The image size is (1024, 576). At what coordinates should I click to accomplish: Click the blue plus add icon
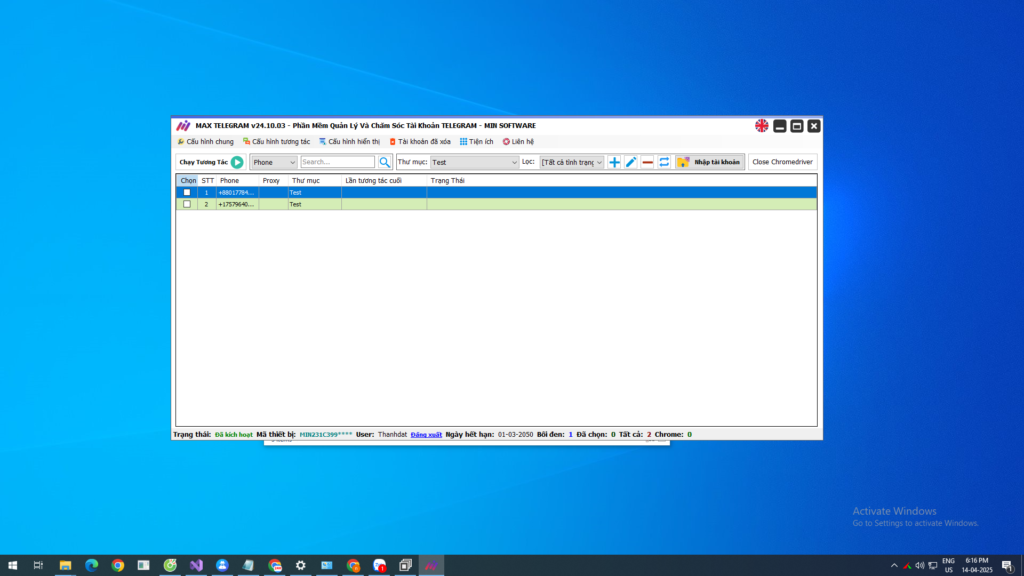click(614, 162)
